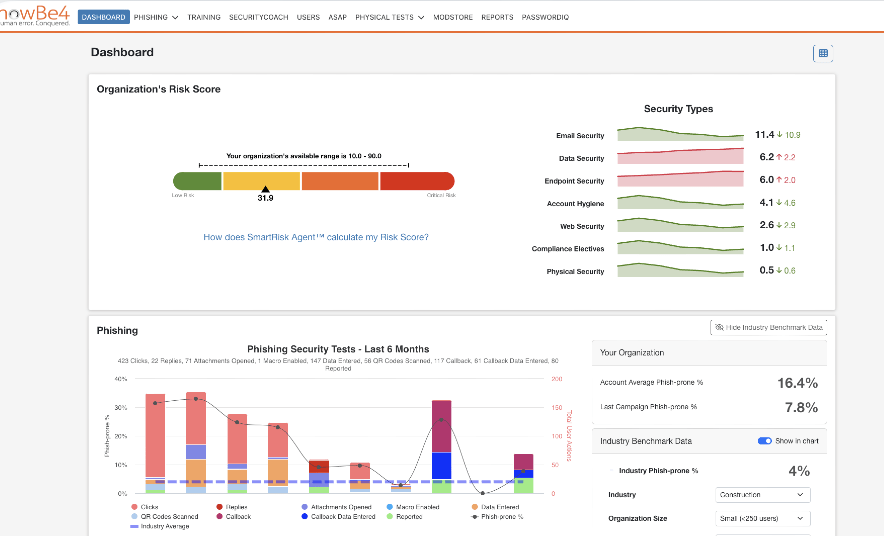This screenshot has width=884, height=536.
Task: Click the green low-risk gauge segment
Action: pos(197,181)
